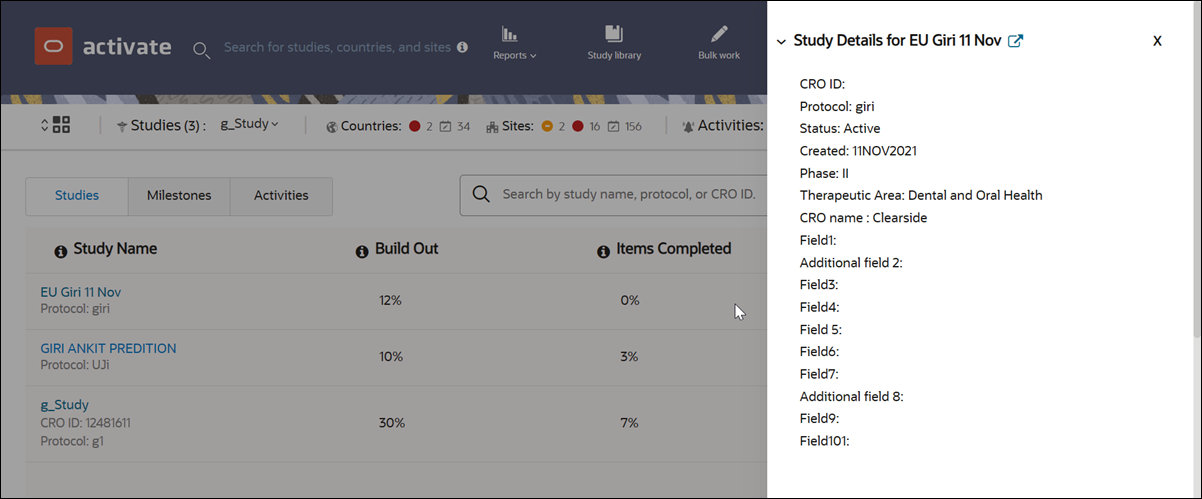Image resolution: width=1202 pixels, height=499 pixels.
Task: Click Status: Active in details panel
Action: click(x=840, y=128)
